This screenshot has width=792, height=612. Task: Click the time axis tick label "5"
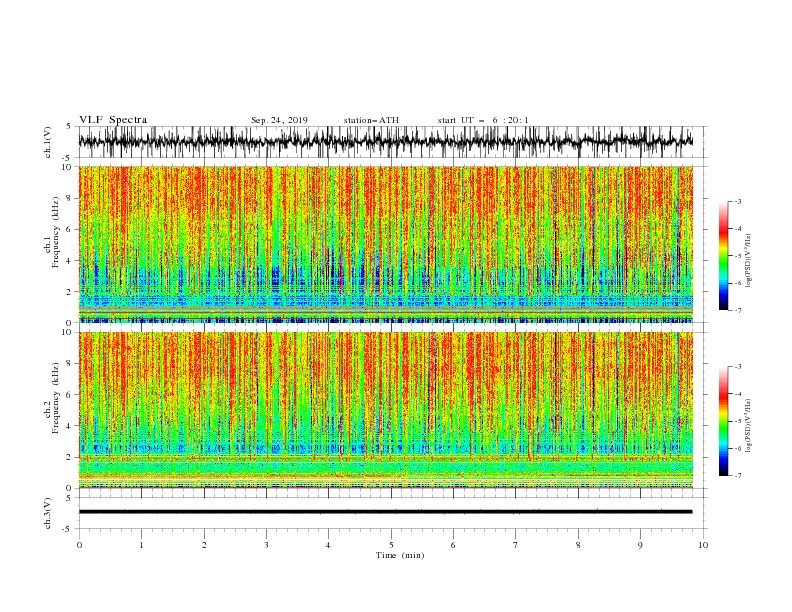click(391, 545)
